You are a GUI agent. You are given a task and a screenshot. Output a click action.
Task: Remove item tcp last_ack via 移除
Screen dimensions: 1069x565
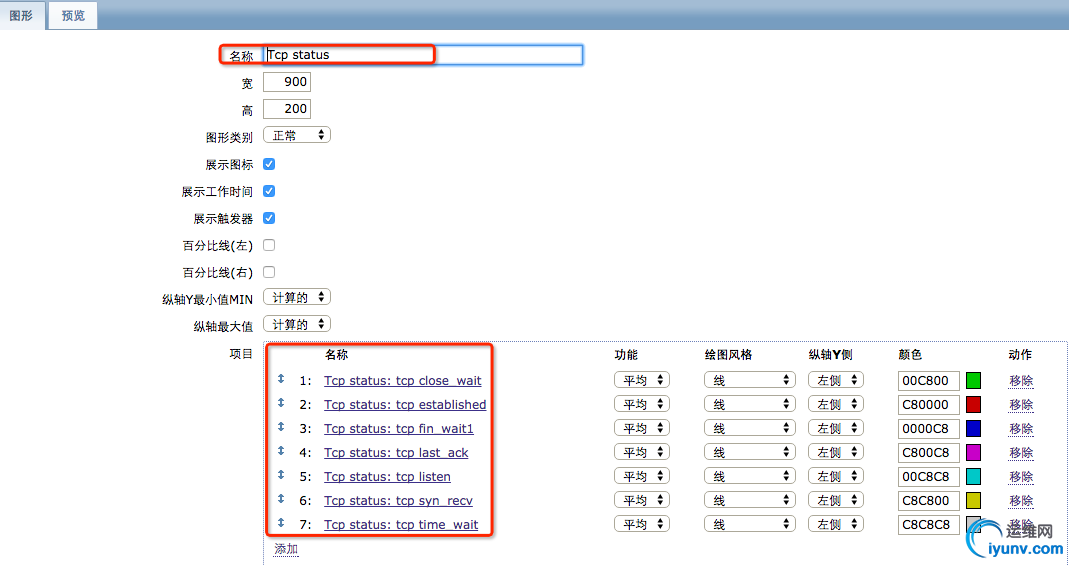pyautogui.click(x=1021, y=453)
